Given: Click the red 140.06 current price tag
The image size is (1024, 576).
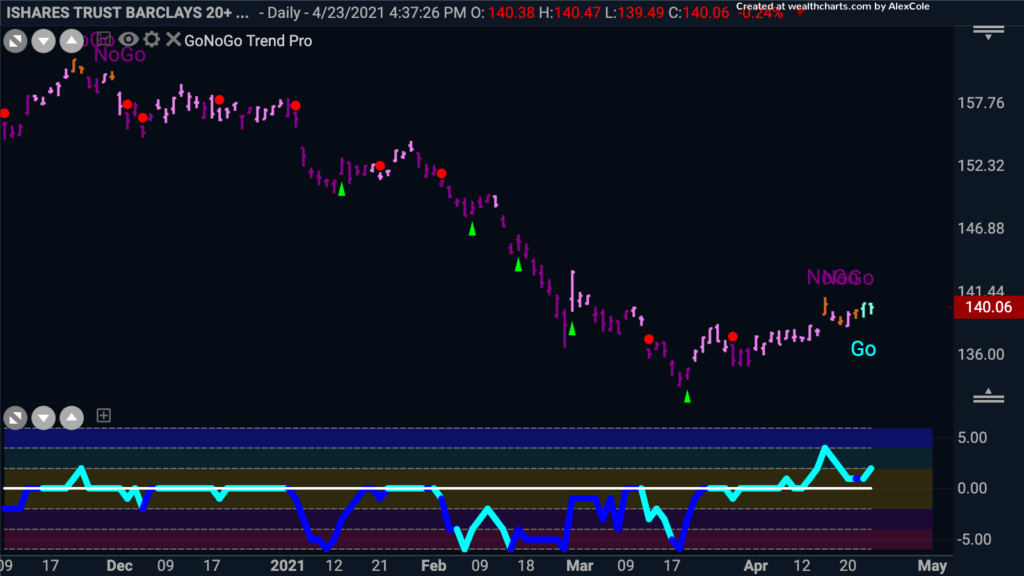Looking at the screenshot, I should coord(988,307).
